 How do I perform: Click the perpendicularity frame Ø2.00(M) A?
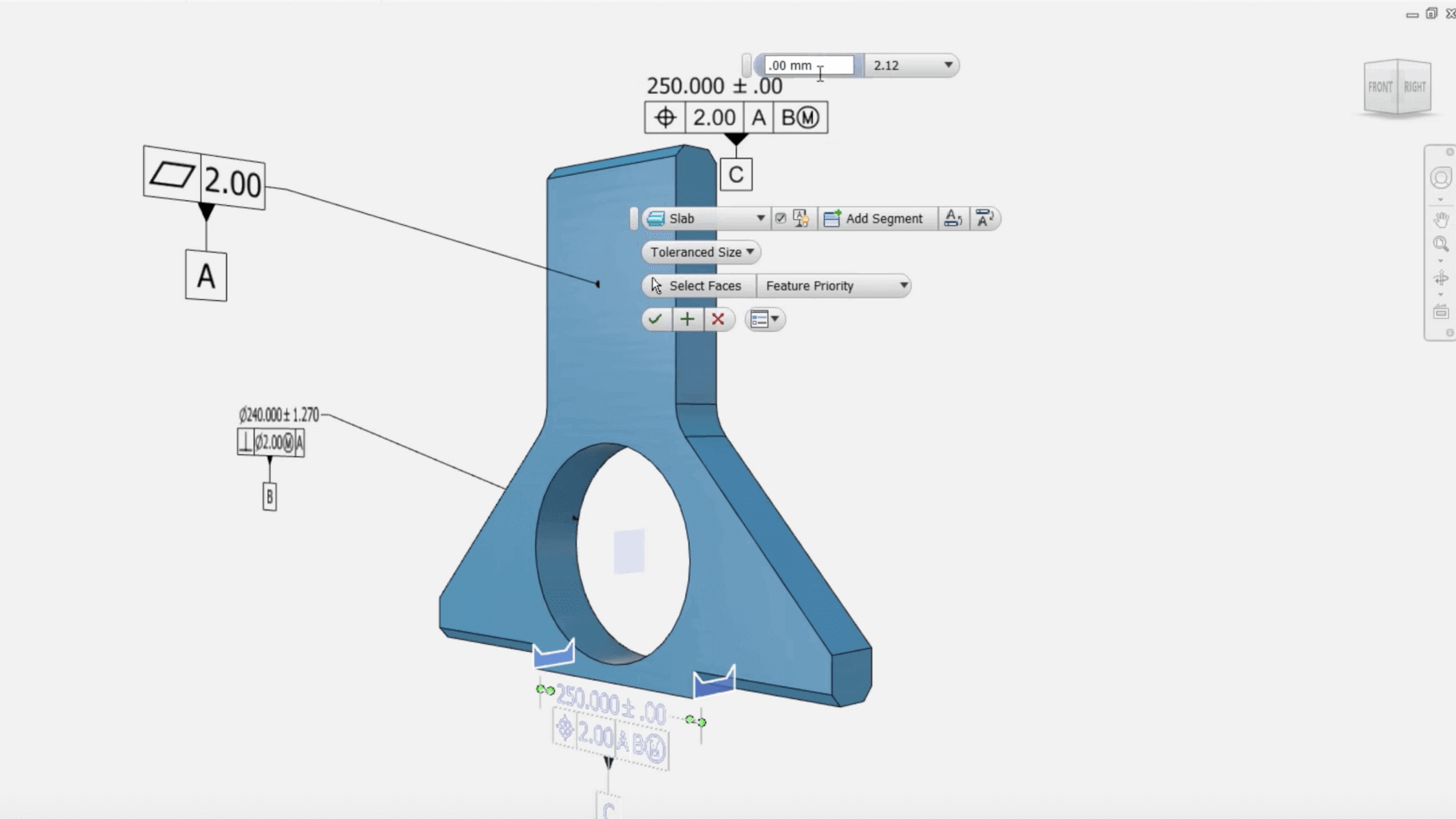tap(271, 442)
